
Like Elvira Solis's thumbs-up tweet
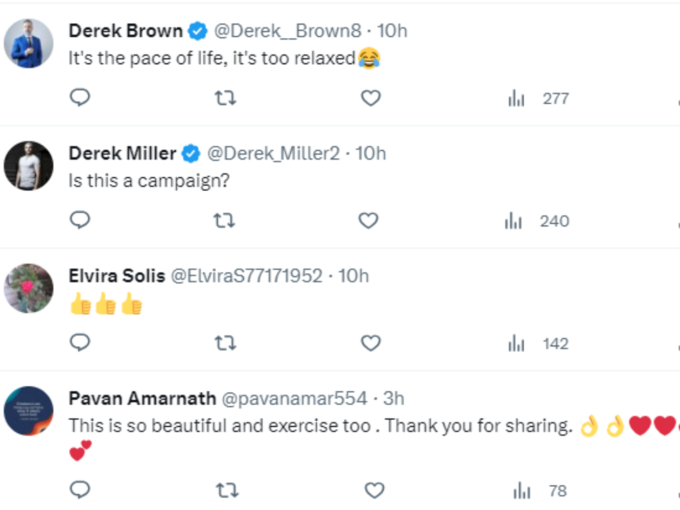(371, 343)
